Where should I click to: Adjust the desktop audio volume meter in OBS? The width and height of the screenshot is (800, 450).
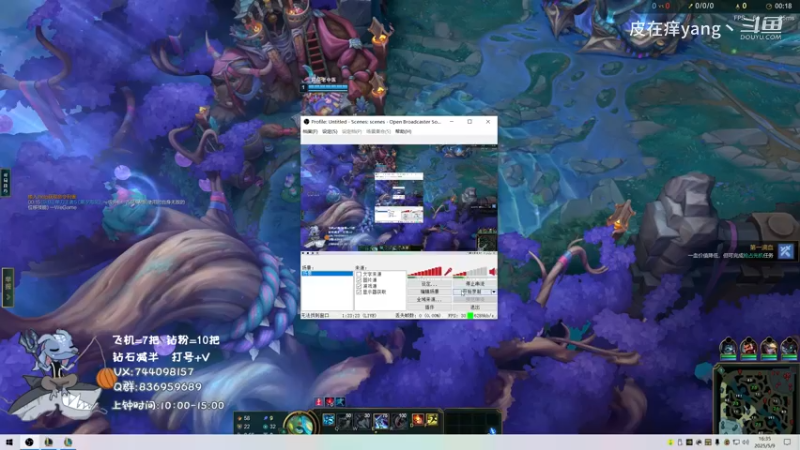tap(470, 271)
